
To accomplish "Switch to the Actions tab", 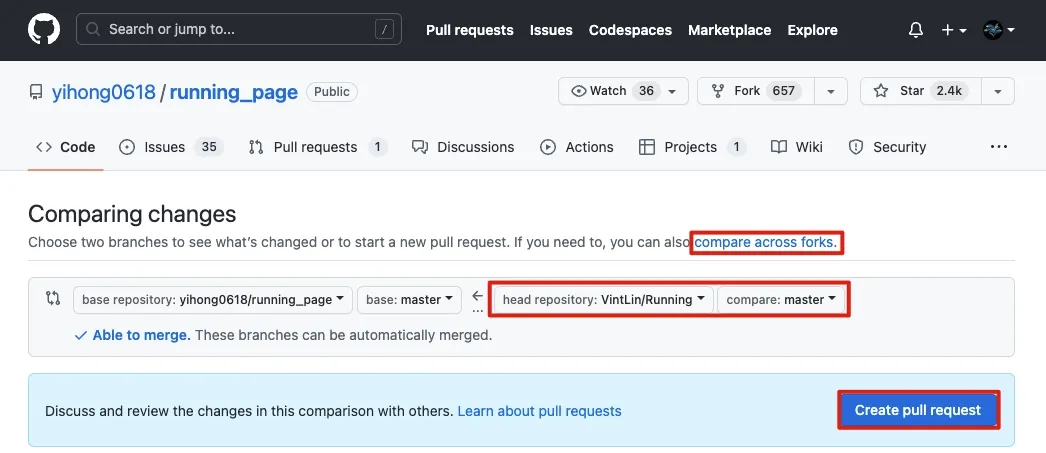I will 576,147.
